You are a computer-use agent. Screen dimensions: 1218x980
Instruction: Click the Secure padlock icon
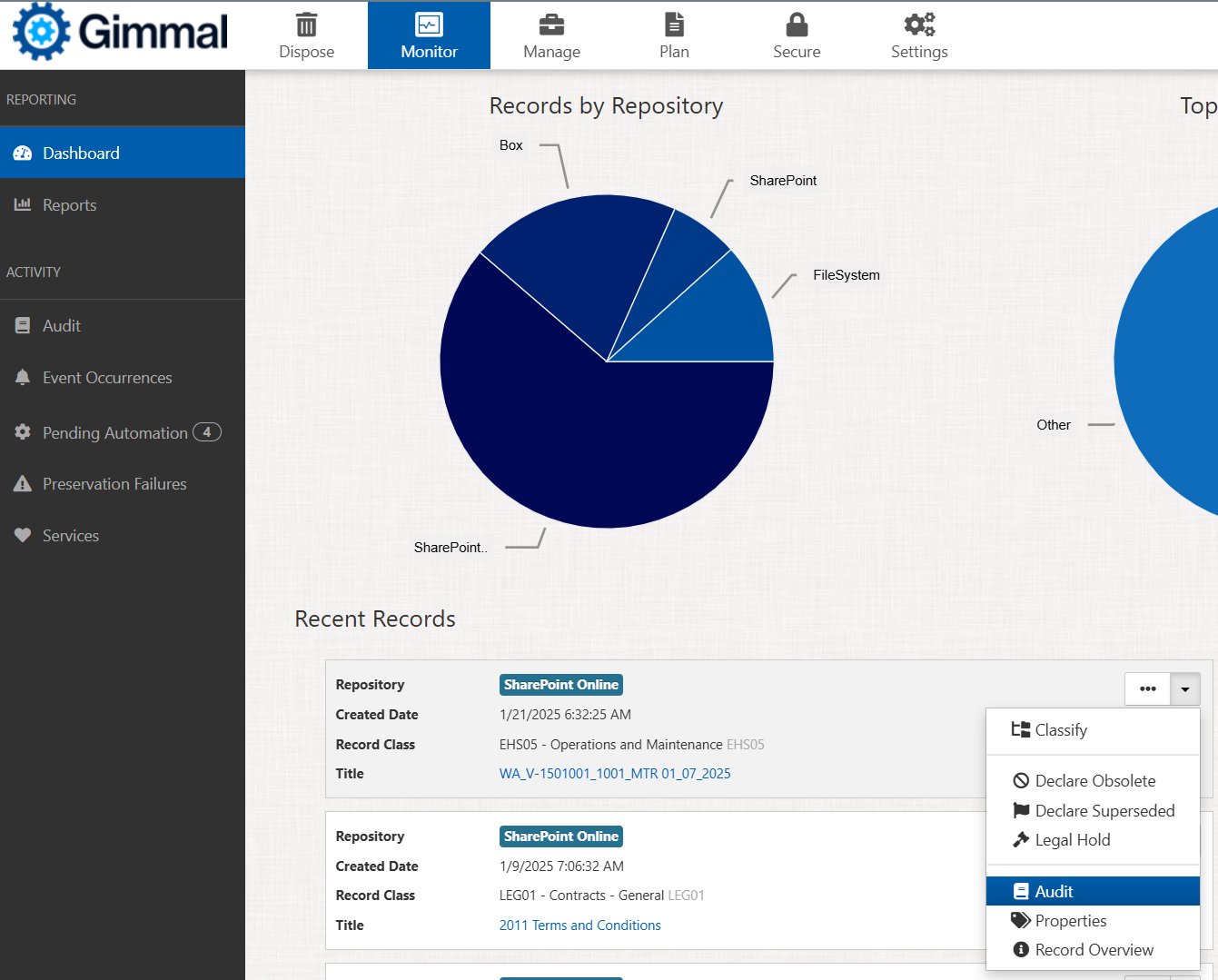797,25
